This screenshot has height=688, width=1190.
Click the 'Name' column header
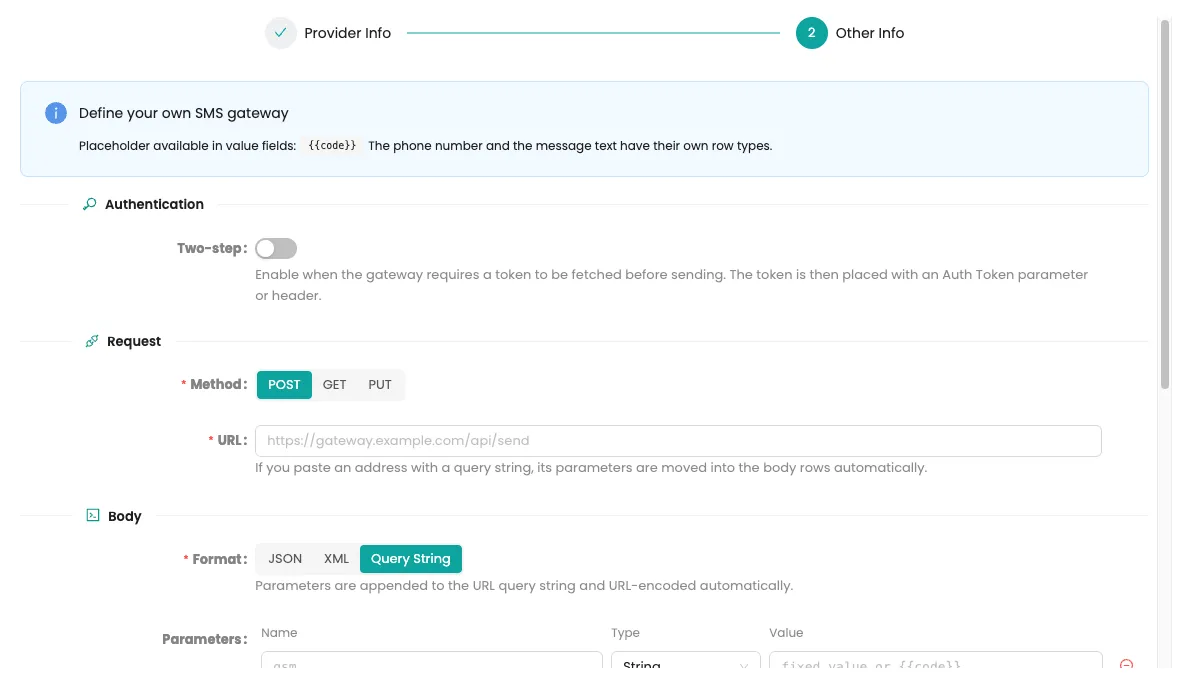coord(279,633)
